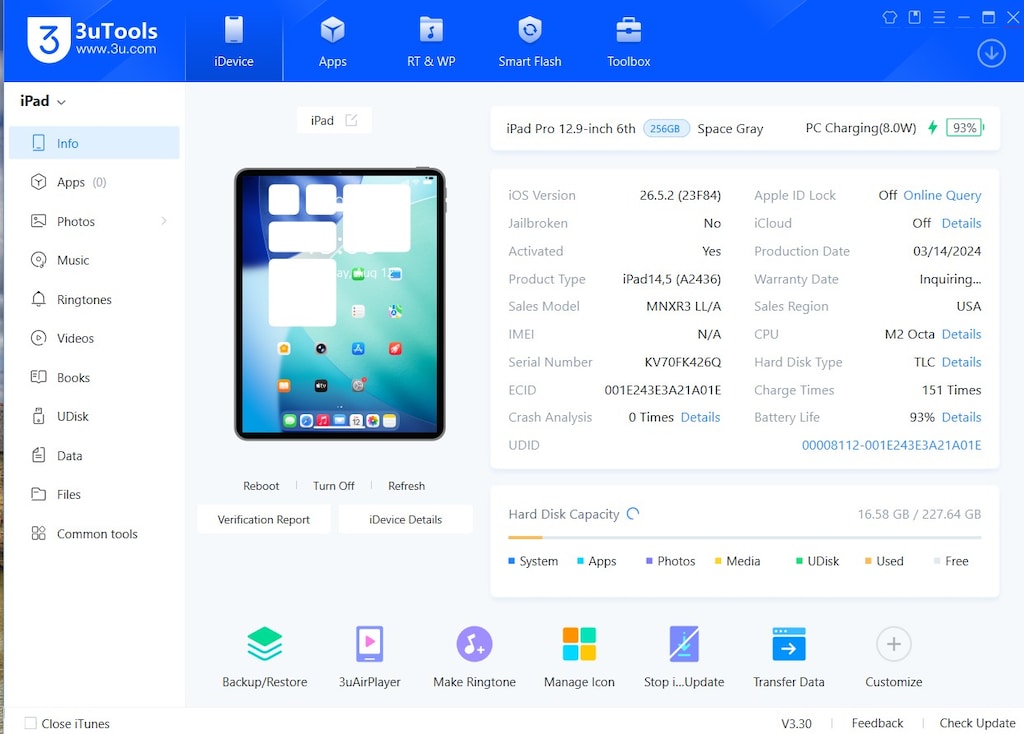Open UDisk in the sidebar
Screen dimensions: 1024x734
pyautogui.click(x=94, y=416)
